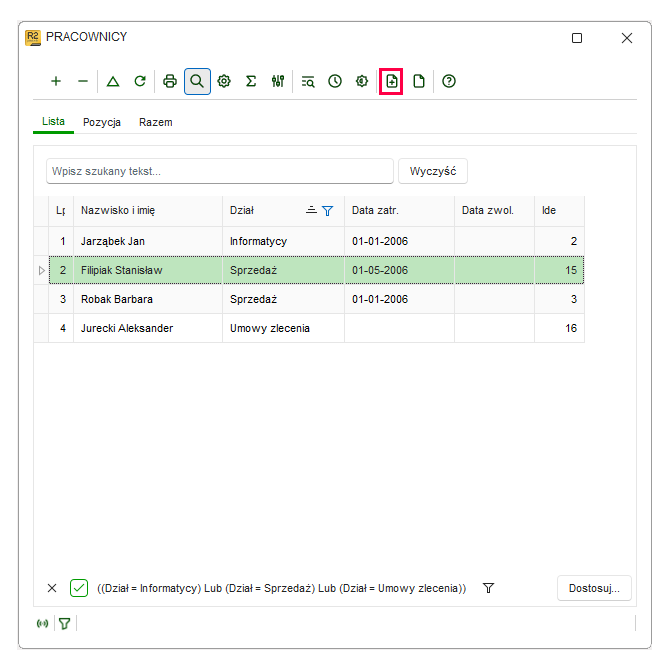Open the Dostosuj... filter customization
This screenshot has width=668, height=672.
[594, 588]
